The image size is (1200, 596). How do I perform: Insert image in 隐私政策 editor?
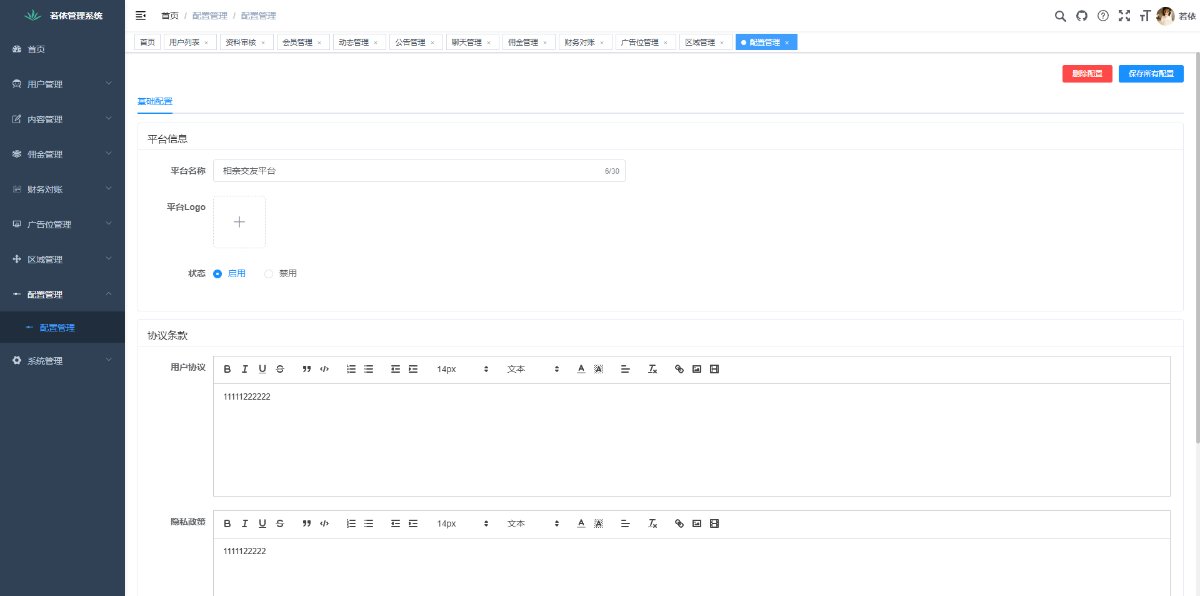(x=697, y=523)
